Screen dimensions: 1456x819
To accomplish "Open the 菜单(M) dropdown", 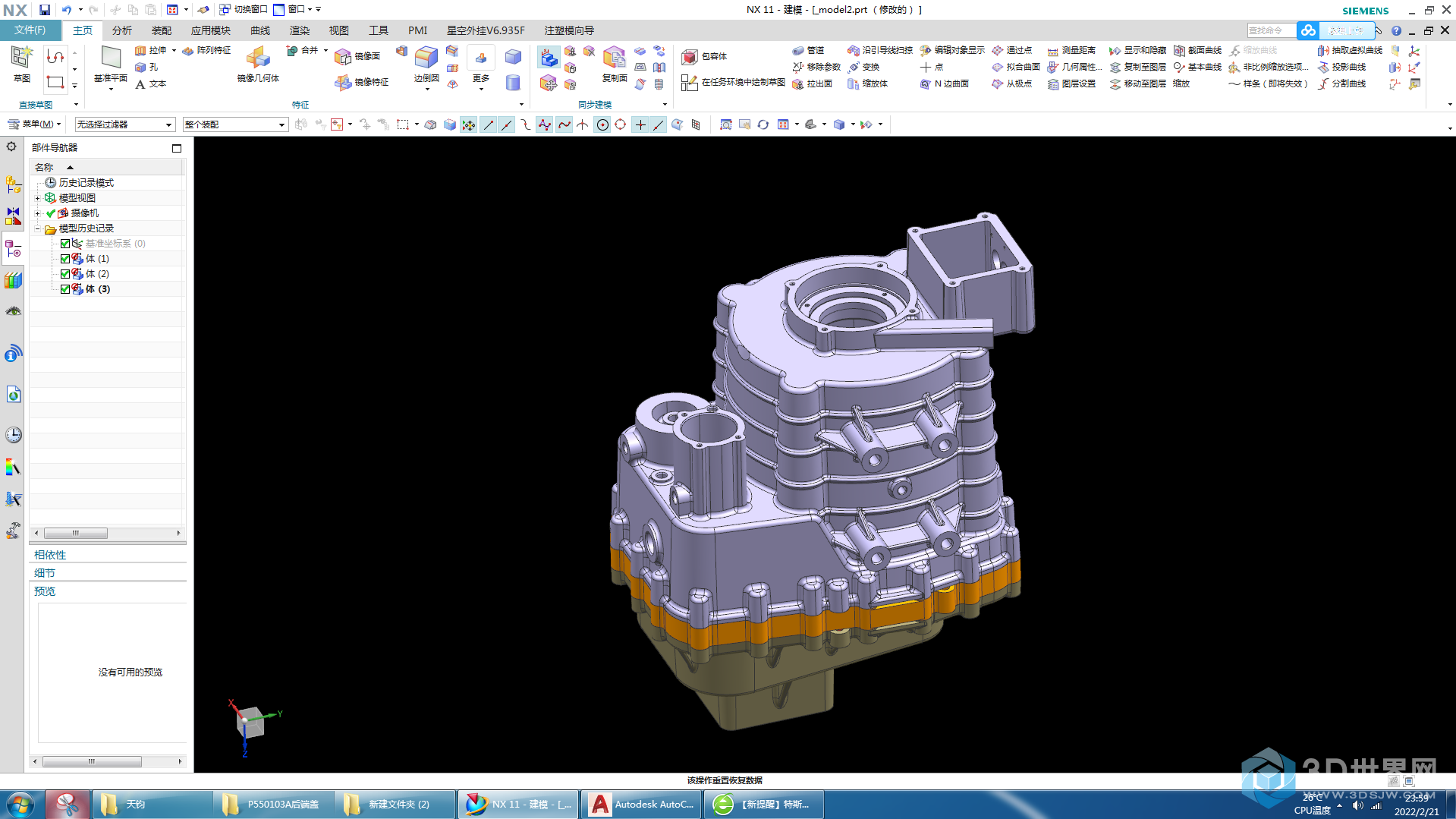I will (x=34, y=124).
